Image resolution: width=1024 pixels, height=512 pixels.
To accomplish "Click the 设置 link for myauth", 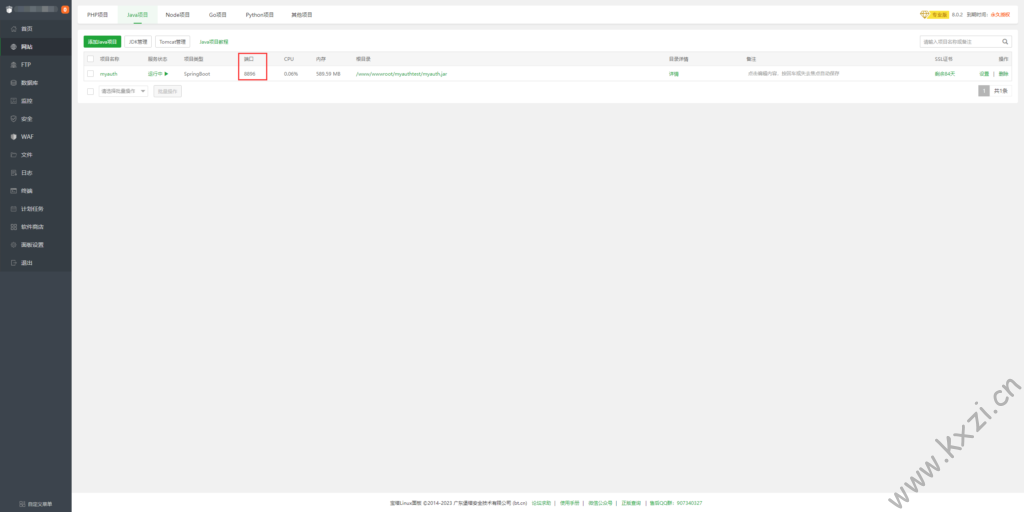I will (984, 74).
